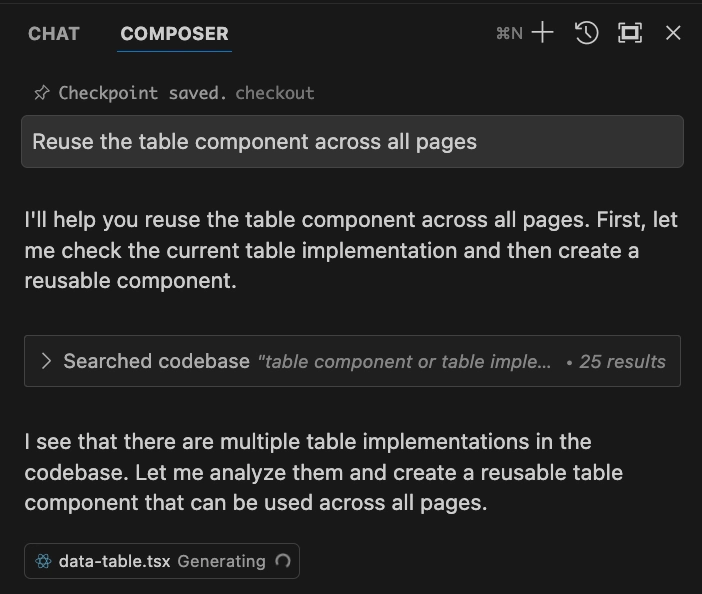
Task: Click the first assistant reply paragraph
Action: coord(351,250)
